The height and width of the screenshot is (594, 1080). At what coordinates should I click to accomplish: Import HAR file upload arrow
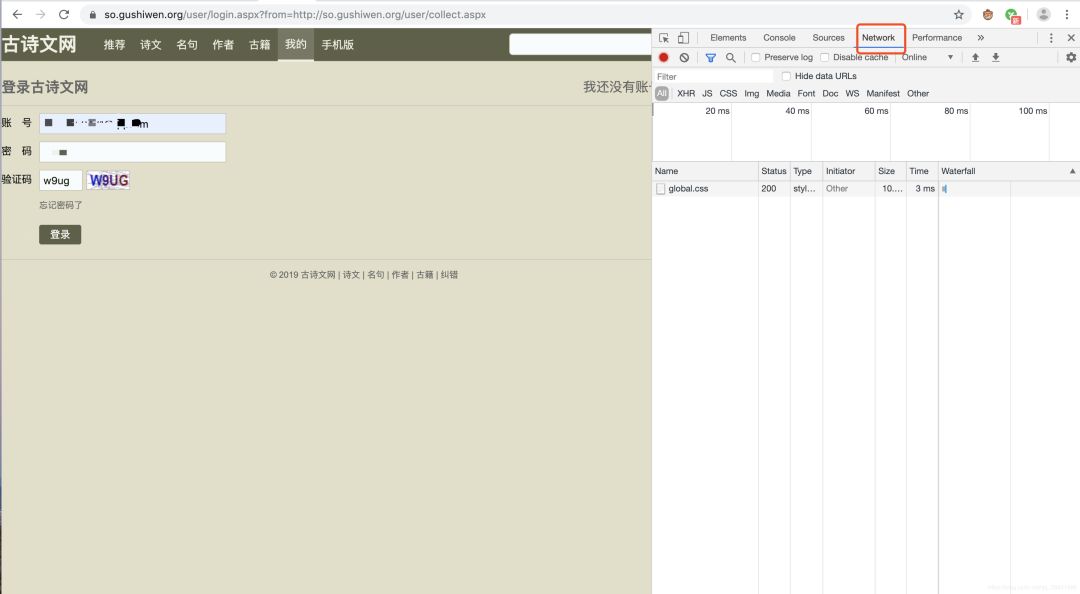click(975, 58)
